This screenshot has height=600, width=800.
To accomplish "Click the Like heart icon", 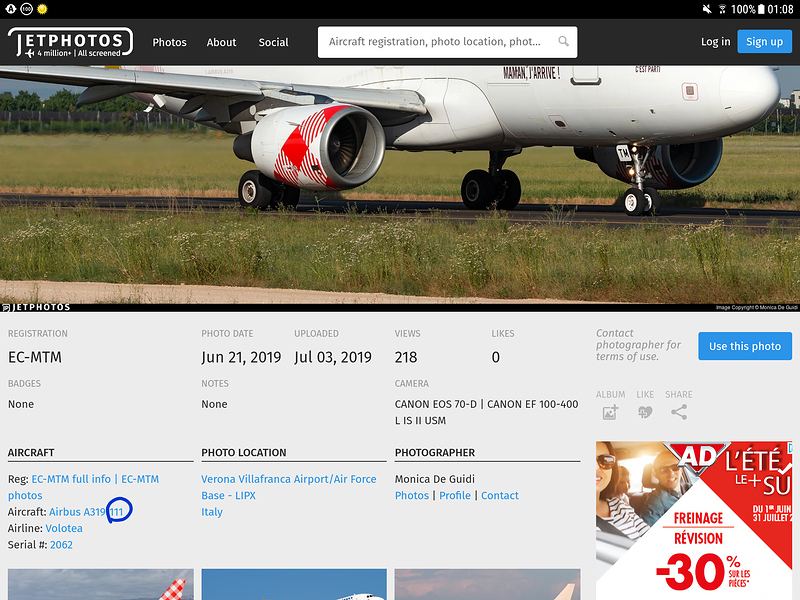I will (x=645, y=412).
